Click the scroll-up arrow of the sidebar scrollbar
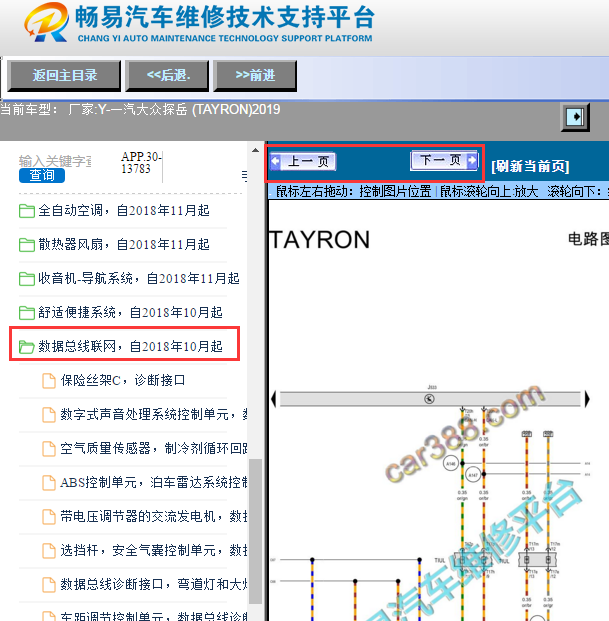This screenshot has width=609, height=621. pos(255,150)
